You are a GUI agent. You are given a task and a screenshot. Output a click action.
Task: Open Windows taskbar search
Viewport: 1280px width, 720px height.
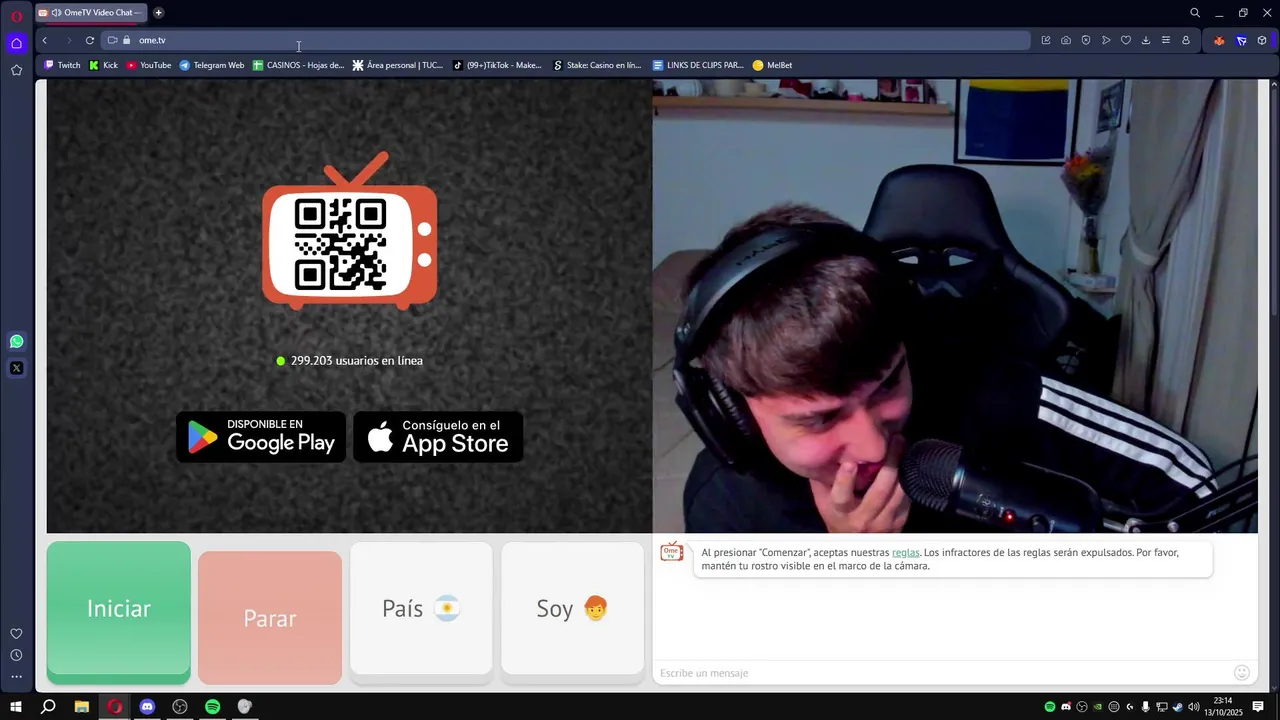[x=48, y=707]
